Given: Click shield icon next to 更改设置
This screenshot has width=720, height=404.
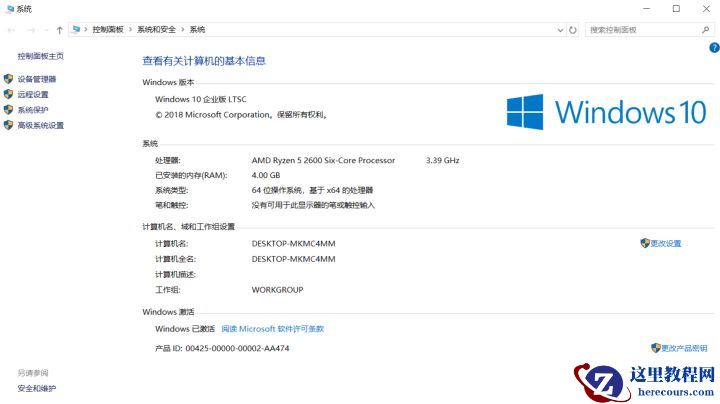Looking at the screenshot, I should (x=645, y=243).
